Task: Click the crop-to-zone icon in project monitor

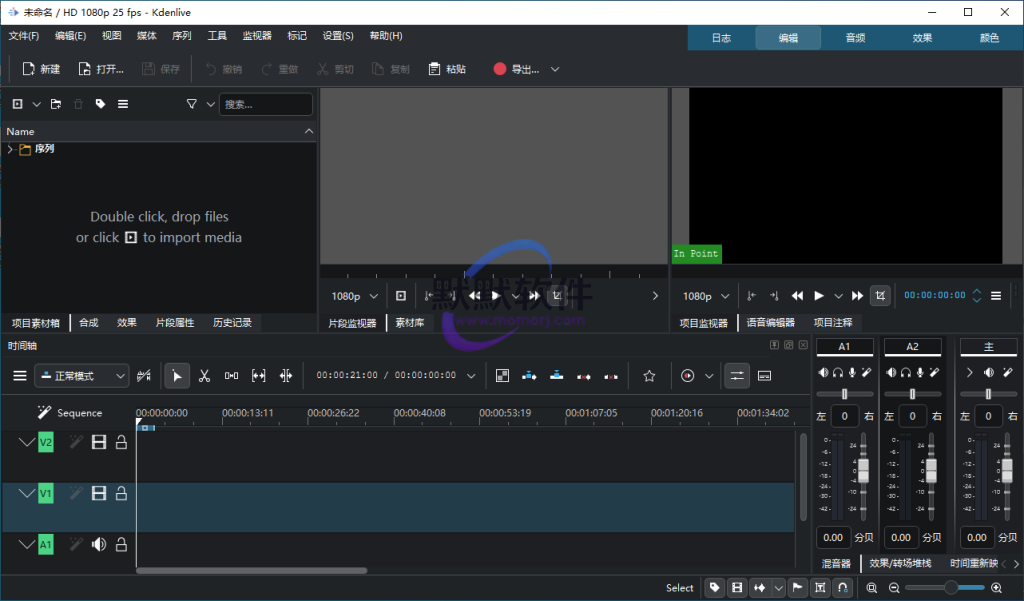Action: tap(880, 295)
